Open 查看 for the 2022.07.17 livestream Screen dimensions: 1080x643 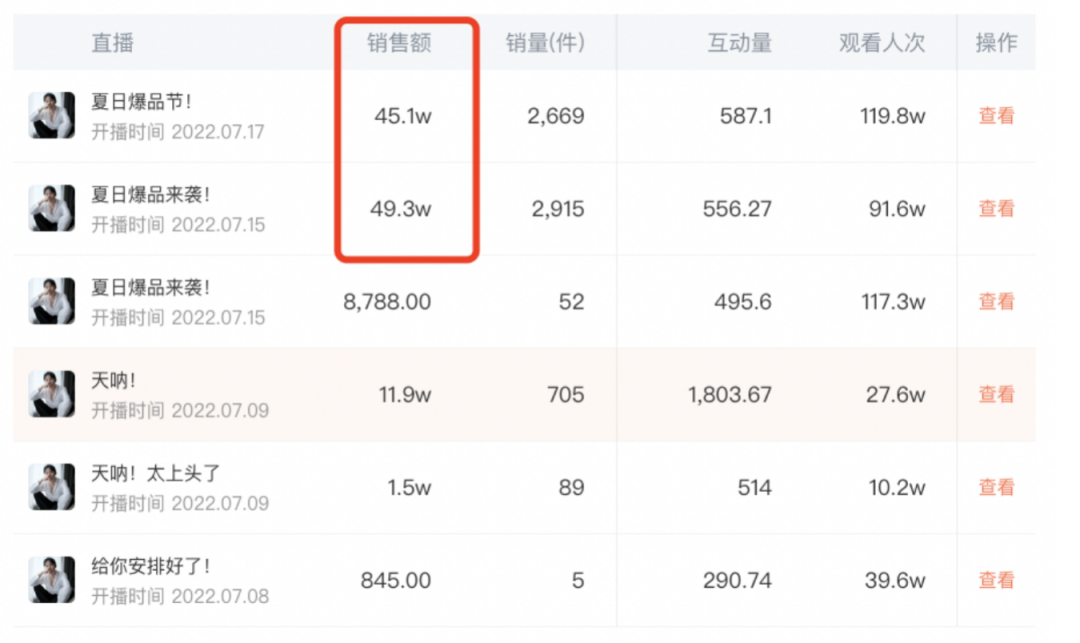[996, 116]
